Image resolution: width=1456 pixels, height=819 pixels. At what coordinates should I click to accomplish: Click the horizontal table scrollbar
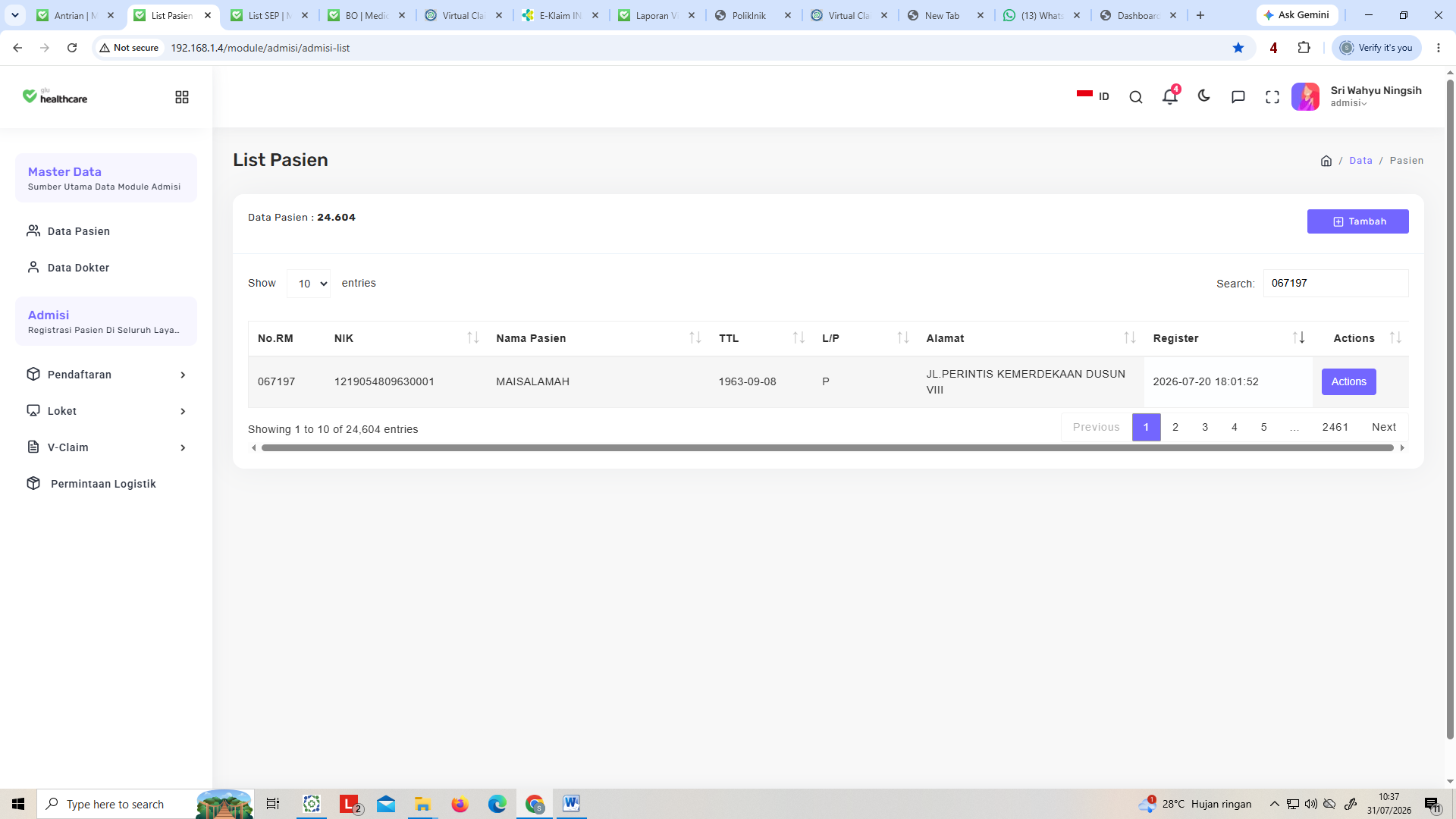[827, 448]
